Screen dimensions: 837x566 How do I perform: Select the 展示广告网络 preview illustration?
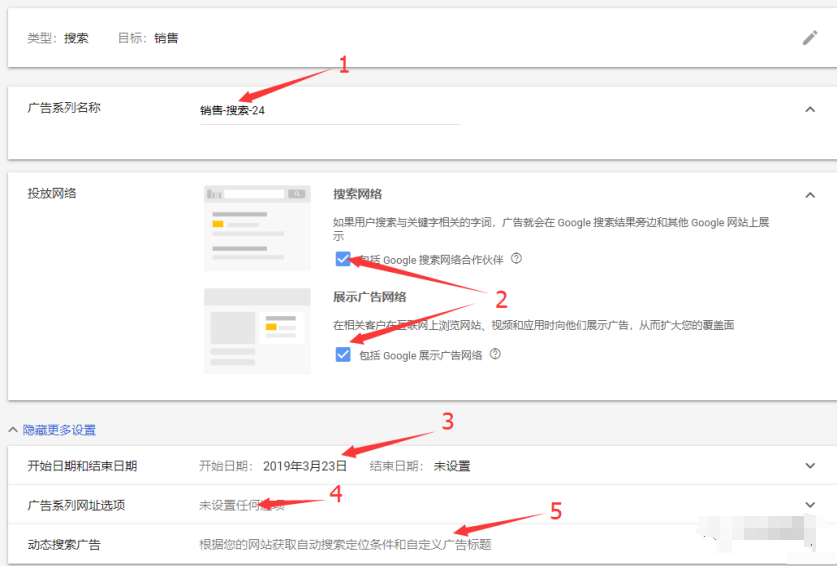pyautogui.click(x=257, y=331)
